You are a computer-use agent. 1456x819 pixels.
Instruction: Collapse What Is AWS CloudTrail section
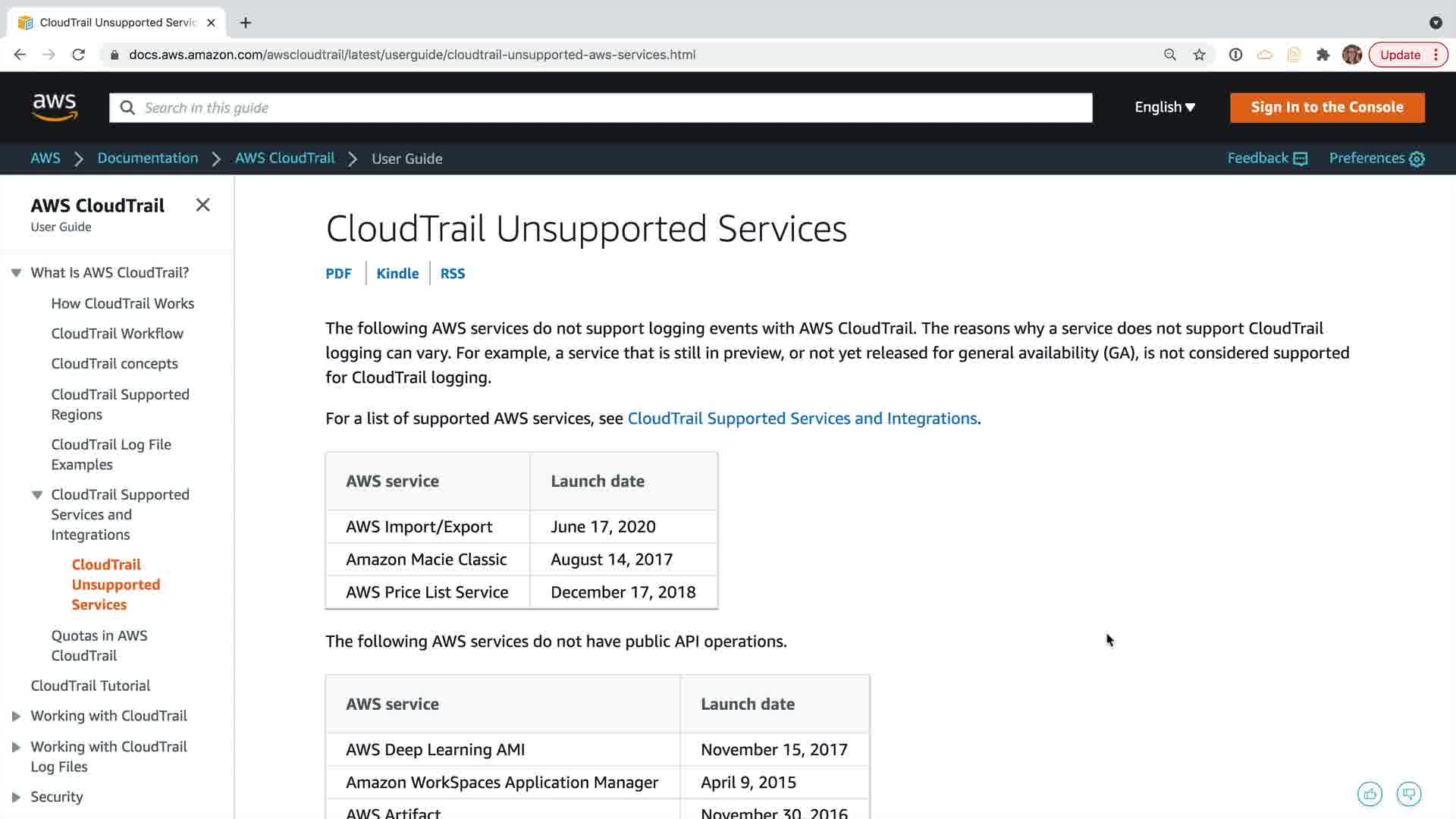[16, 273]
